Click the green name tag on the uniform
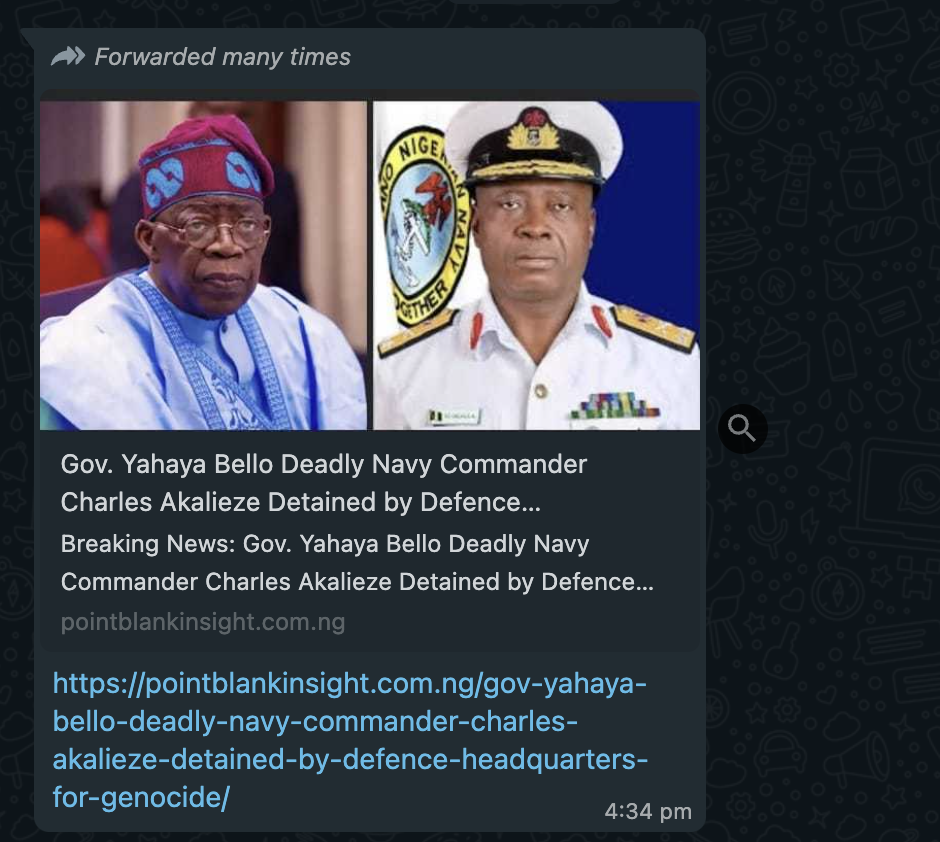The width and height of the screenshot is (940, 842). pos(455,415)
